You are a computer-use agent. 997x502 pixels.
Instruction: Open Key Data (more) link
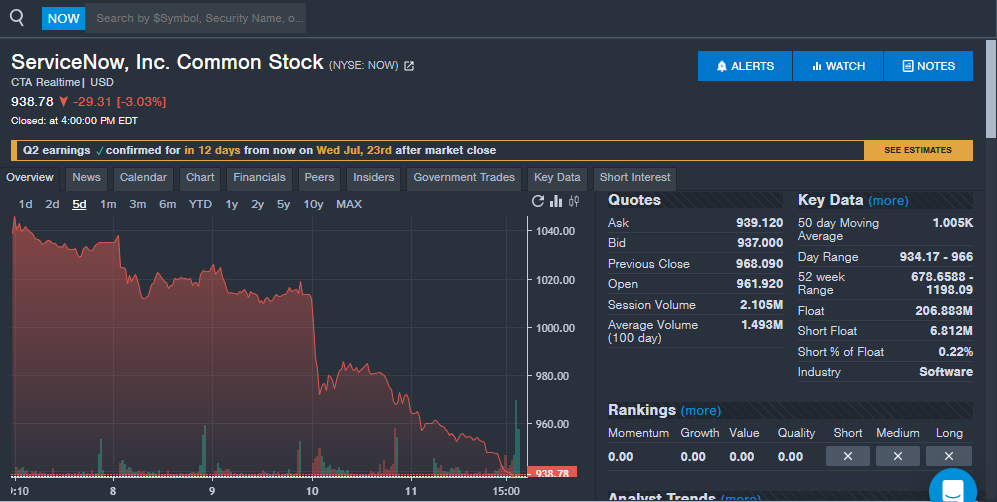coord(888,201)
